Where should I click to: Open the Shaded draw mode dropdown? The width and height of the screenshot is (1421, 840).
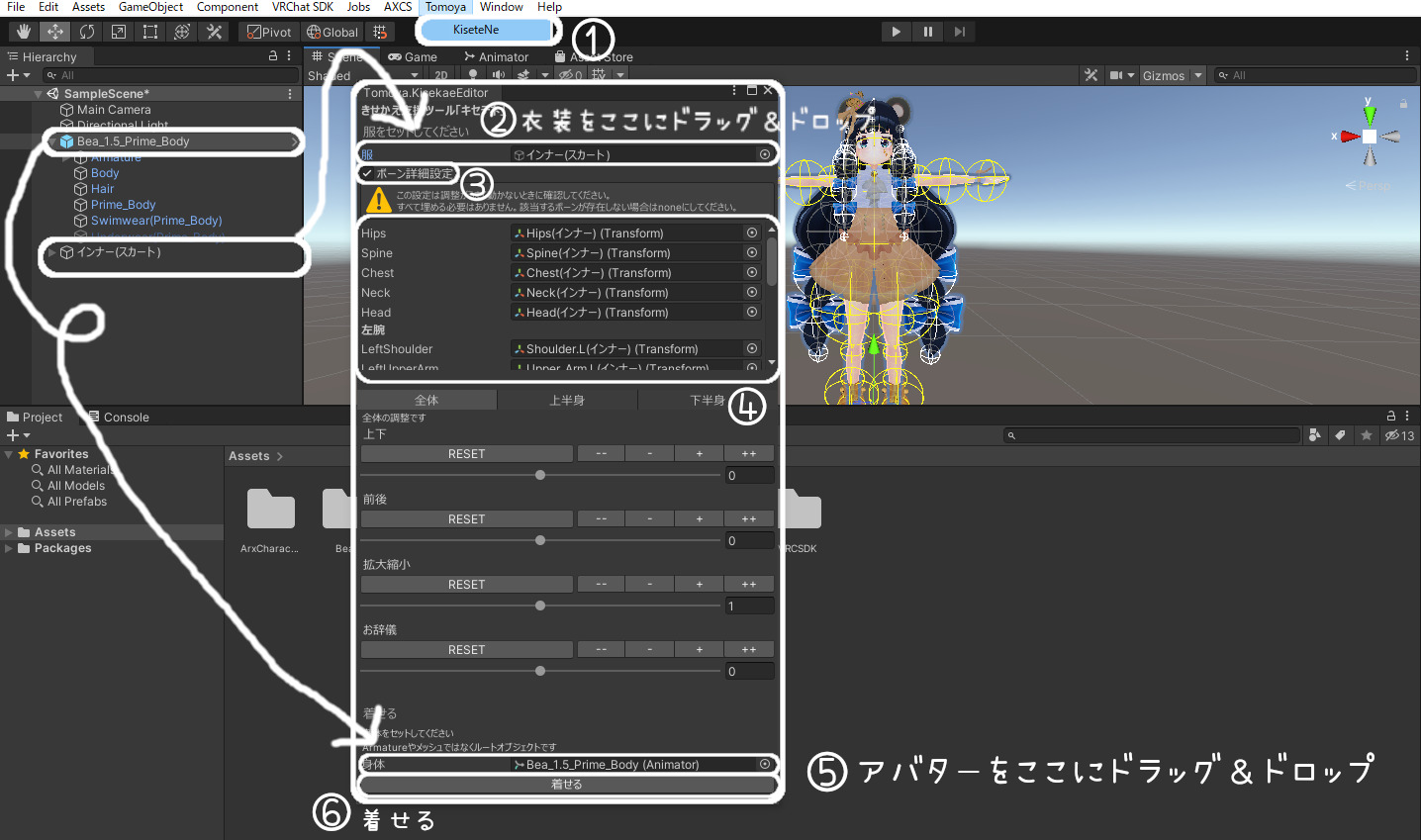pyautogui.click(x=362, y=75)
